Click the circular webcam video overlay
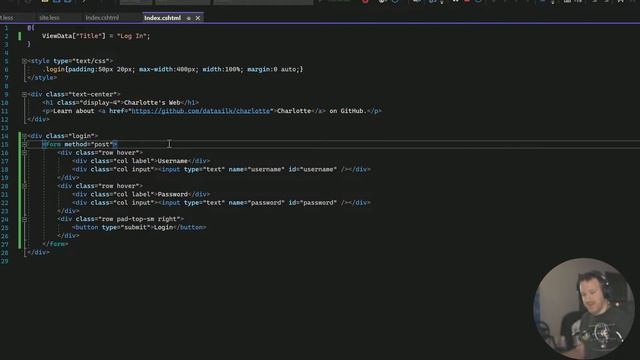Viewport: 640px width, 360px height. tap(584, 309)
